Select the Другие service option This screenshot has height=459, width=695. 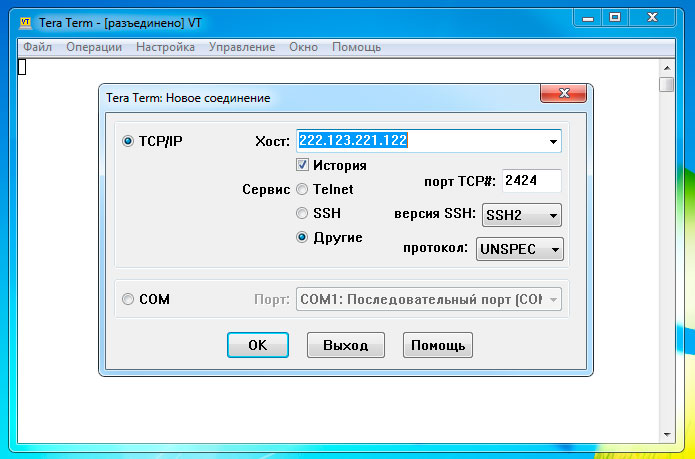302,237
